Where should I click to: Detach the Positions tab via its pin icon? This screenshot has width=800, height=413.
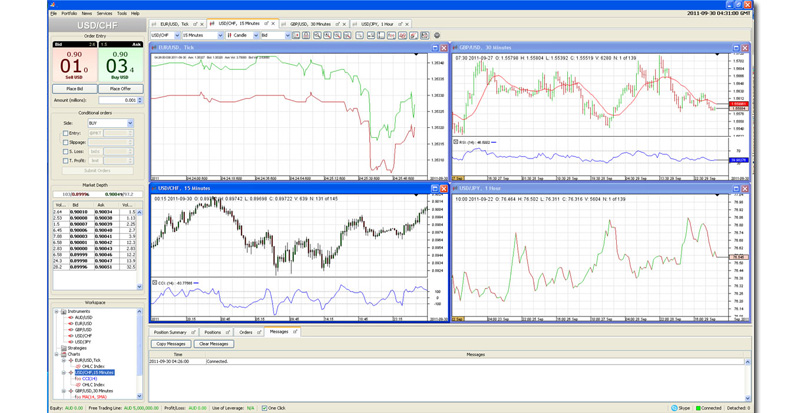click(227, 332)
